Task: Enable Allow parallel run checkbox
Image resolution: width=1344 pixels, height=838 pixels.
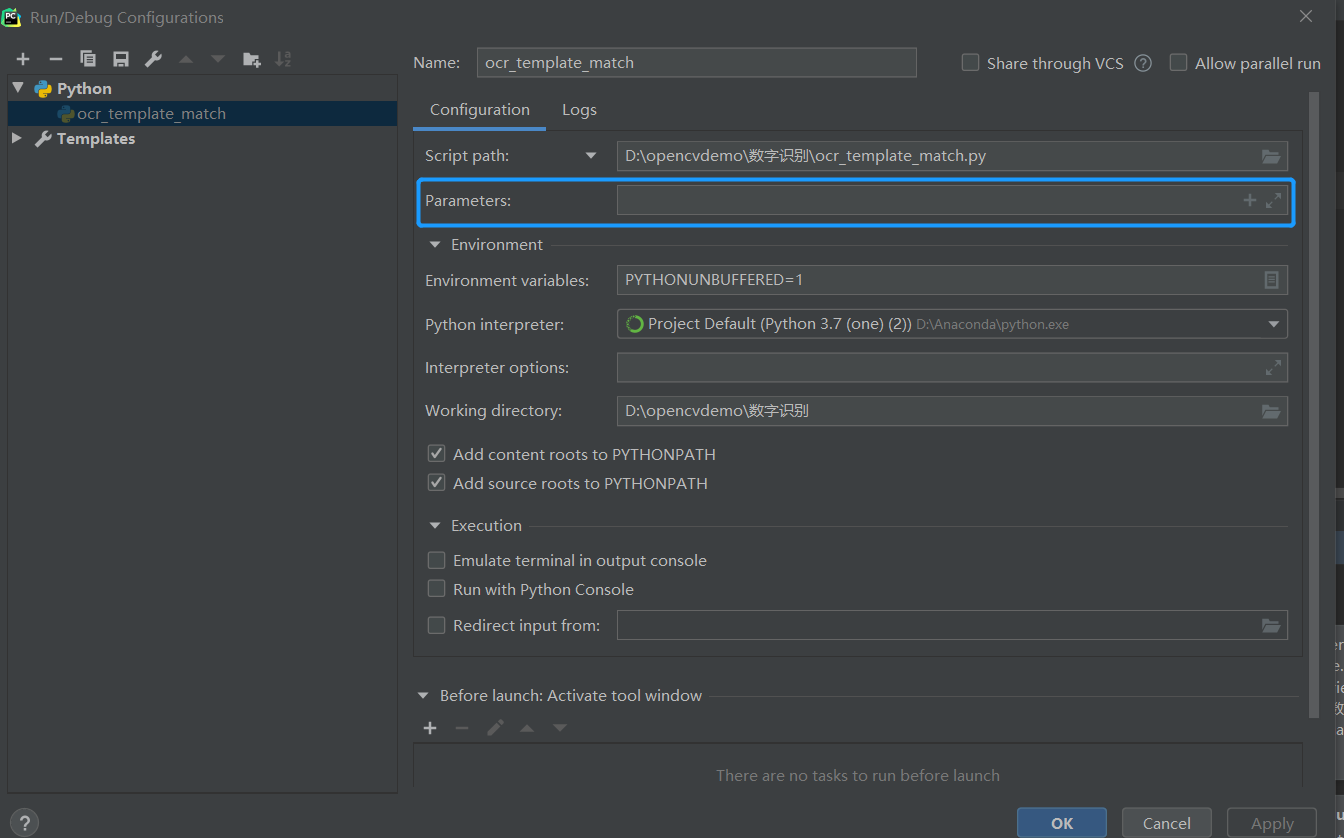Action: (x=1178, y=63)
